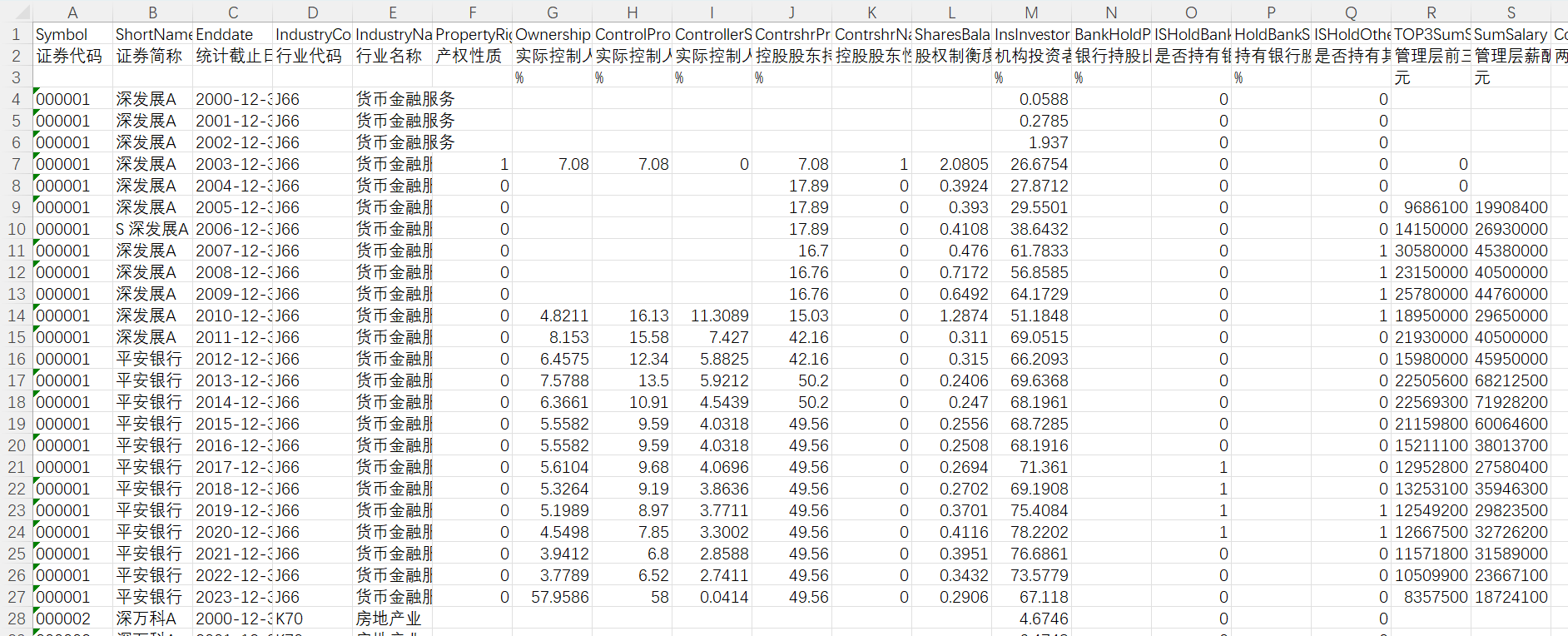Select row 27 using its row header
Screen dimensions: 1568x636
(16, 597)
